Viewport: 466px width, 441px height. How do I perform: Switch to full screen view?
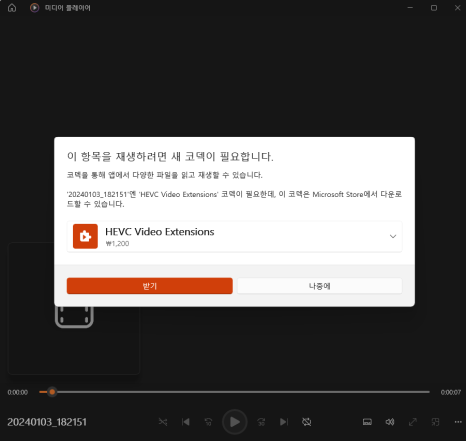[413, 422]
